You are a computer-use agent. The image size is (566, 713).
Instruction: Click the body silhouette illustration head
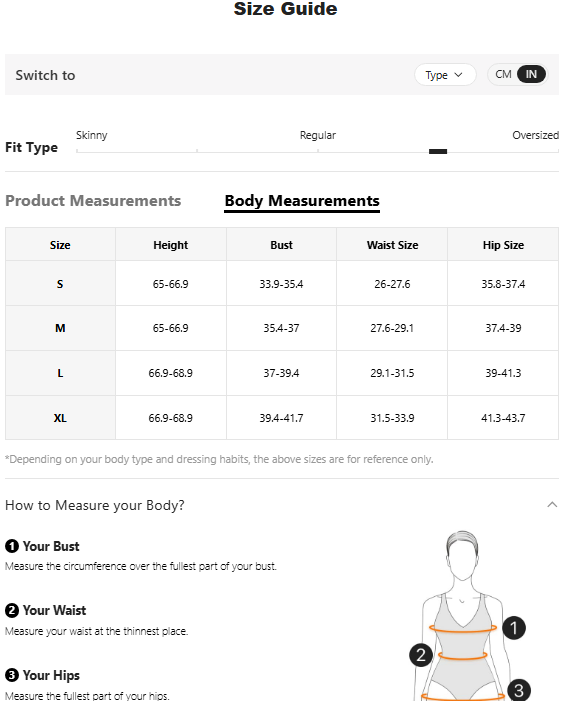tap(462, 555)
